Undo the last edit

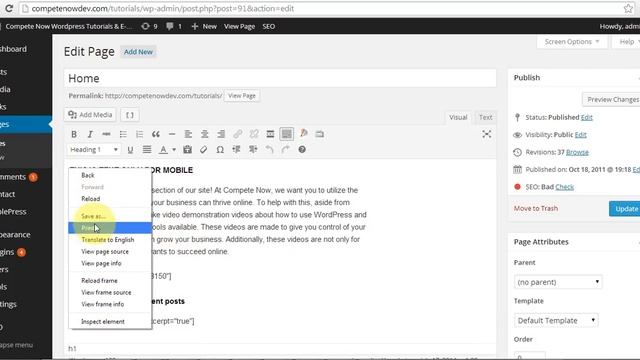(x=269, y=150)
